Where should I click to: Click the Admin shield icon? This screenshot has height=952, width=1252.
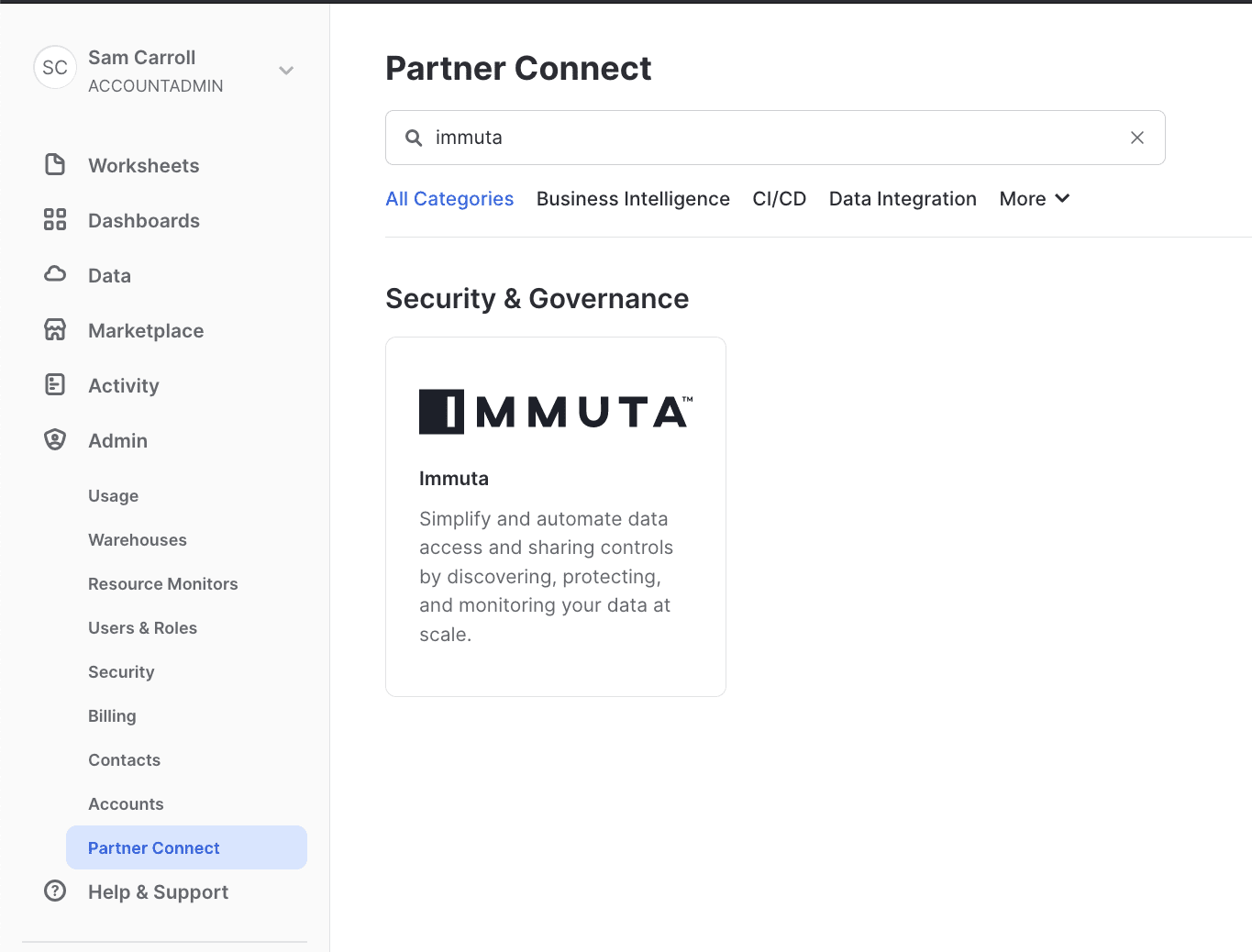(55, 439)
